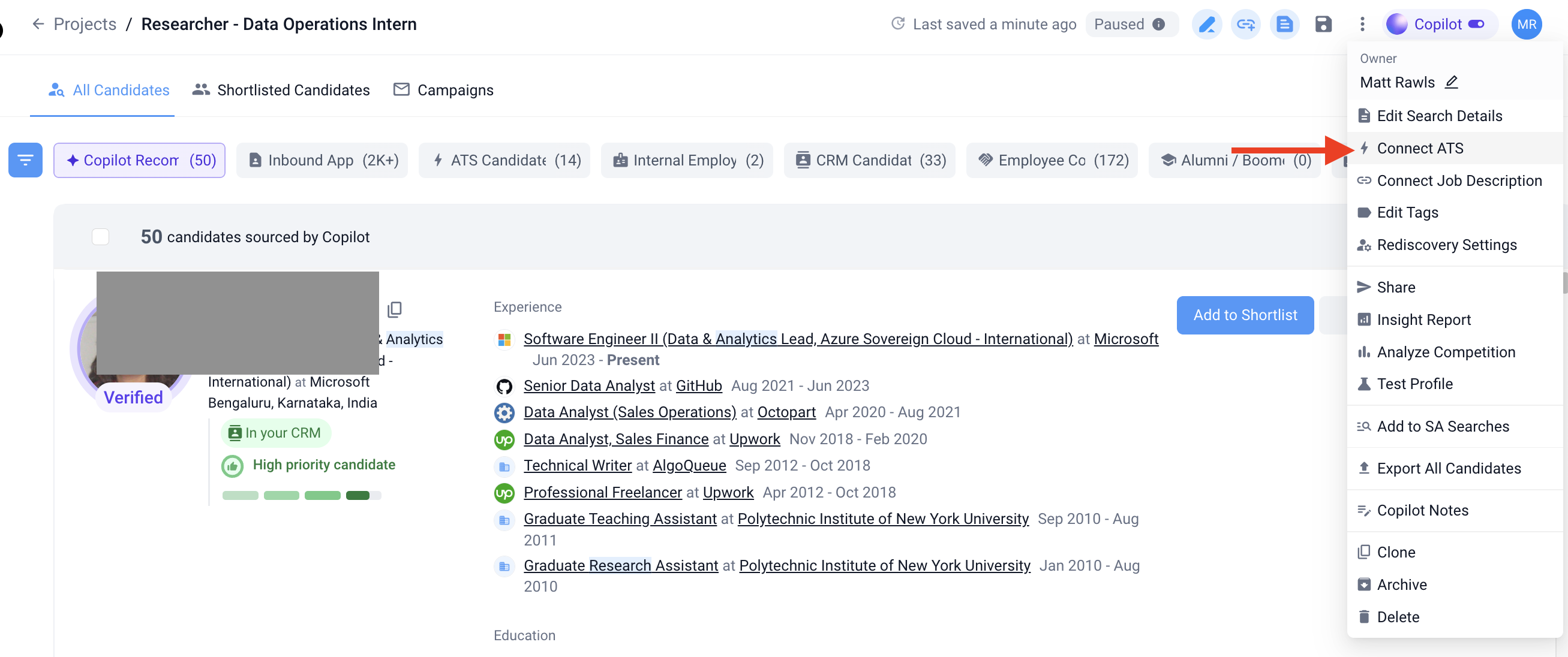Open the document notes icon in top toolbar

point(1284,25)
